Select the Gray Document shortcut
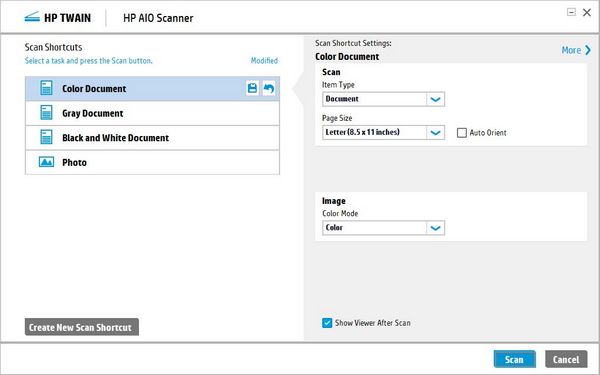This screenshot has height=375, width=600. [152, 113]
